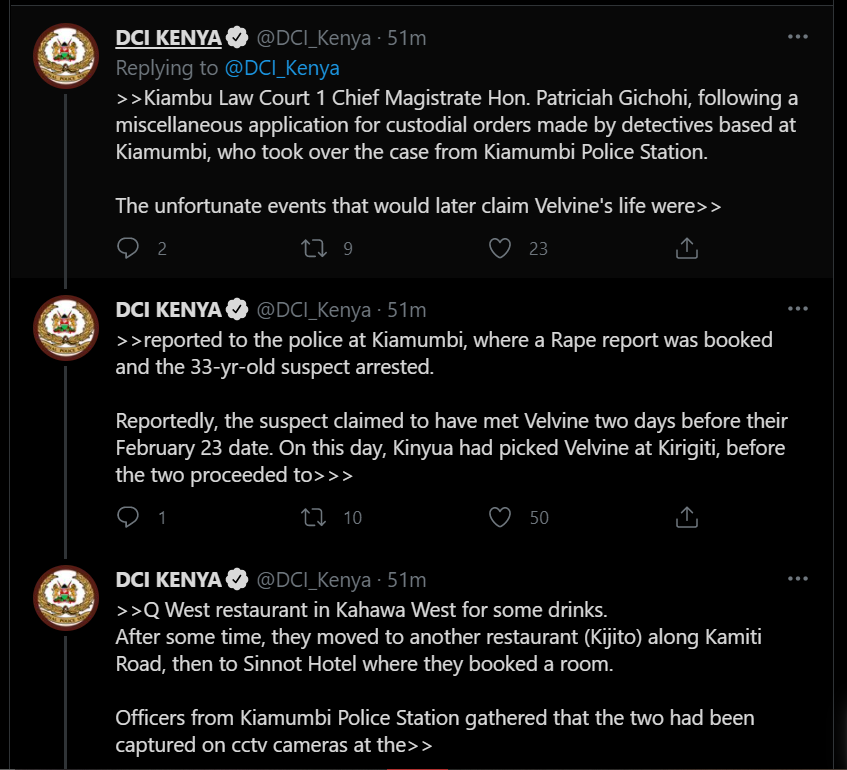Image resolution: width=847 pixels, height=770 pixels.
Task: Open DCI KENYA name on Q West tweet
Action: pos(168,580)
